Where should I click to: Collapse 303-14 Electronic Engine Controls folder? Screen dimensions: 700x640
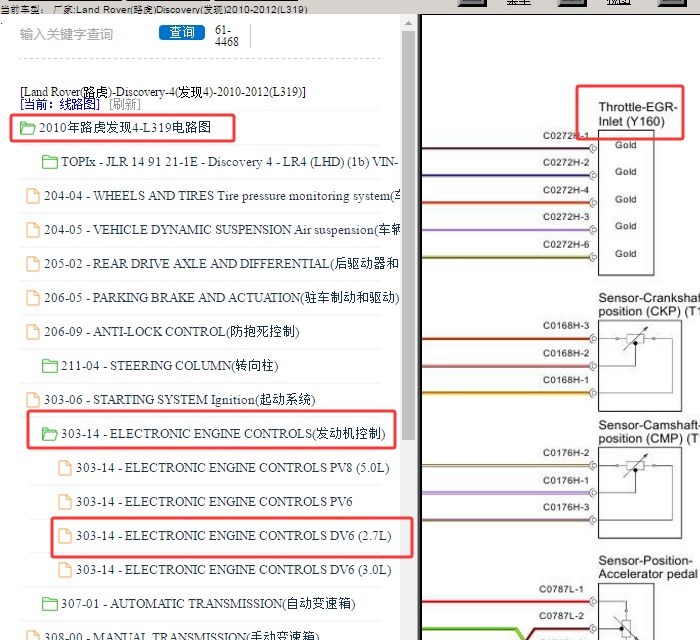pos(223,433)
